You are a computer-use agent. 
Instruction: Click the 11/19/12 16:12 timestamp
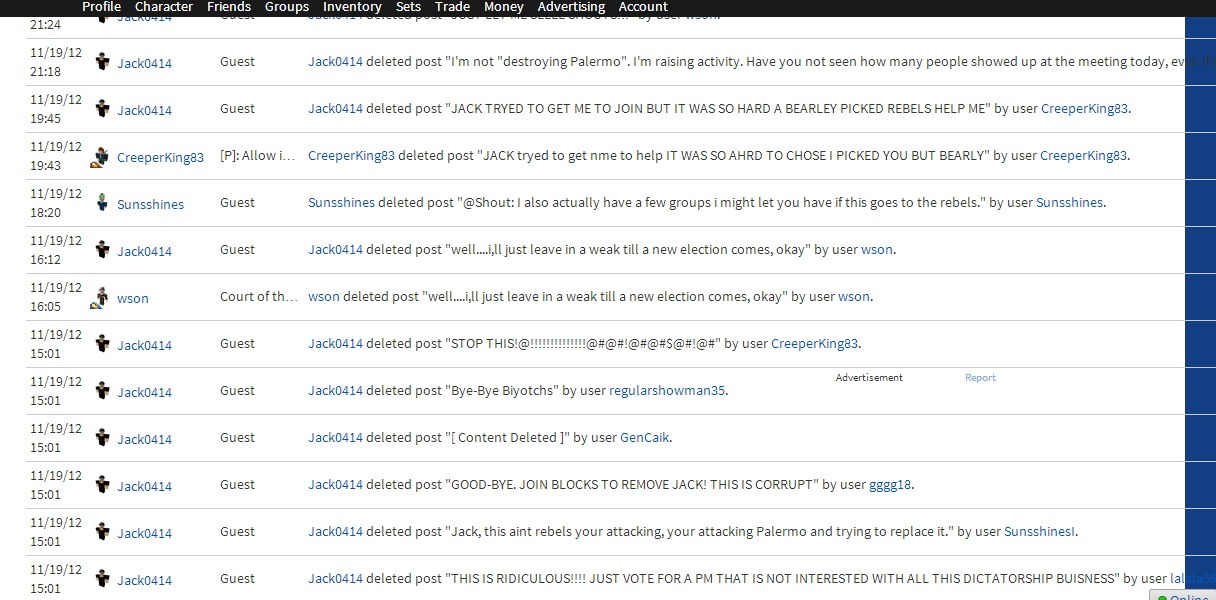pos(56,250)
